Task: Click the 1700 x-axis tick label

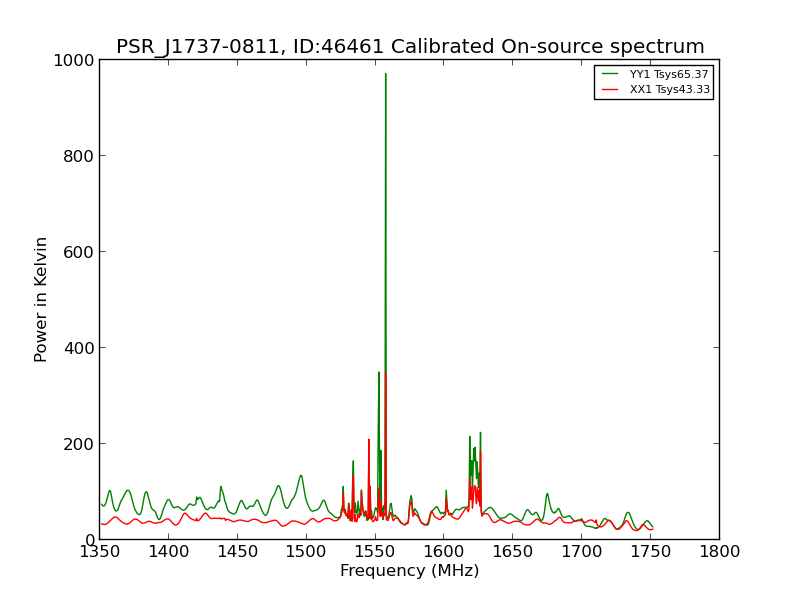Action: [582, 552]
